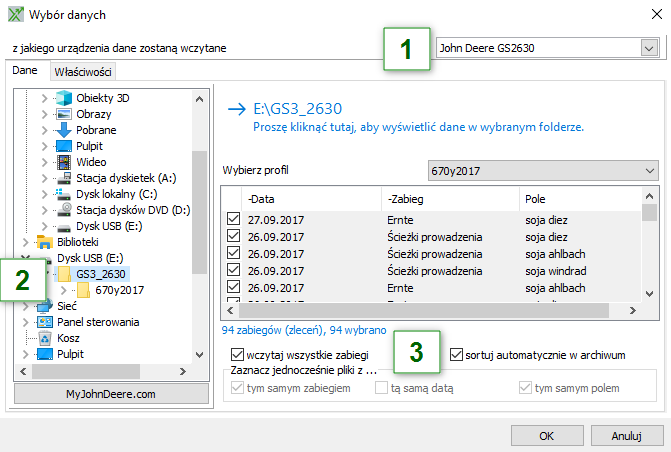671x452 pixels.
Task: Click the Panel sterowania icon
Action: coord(45,322)
